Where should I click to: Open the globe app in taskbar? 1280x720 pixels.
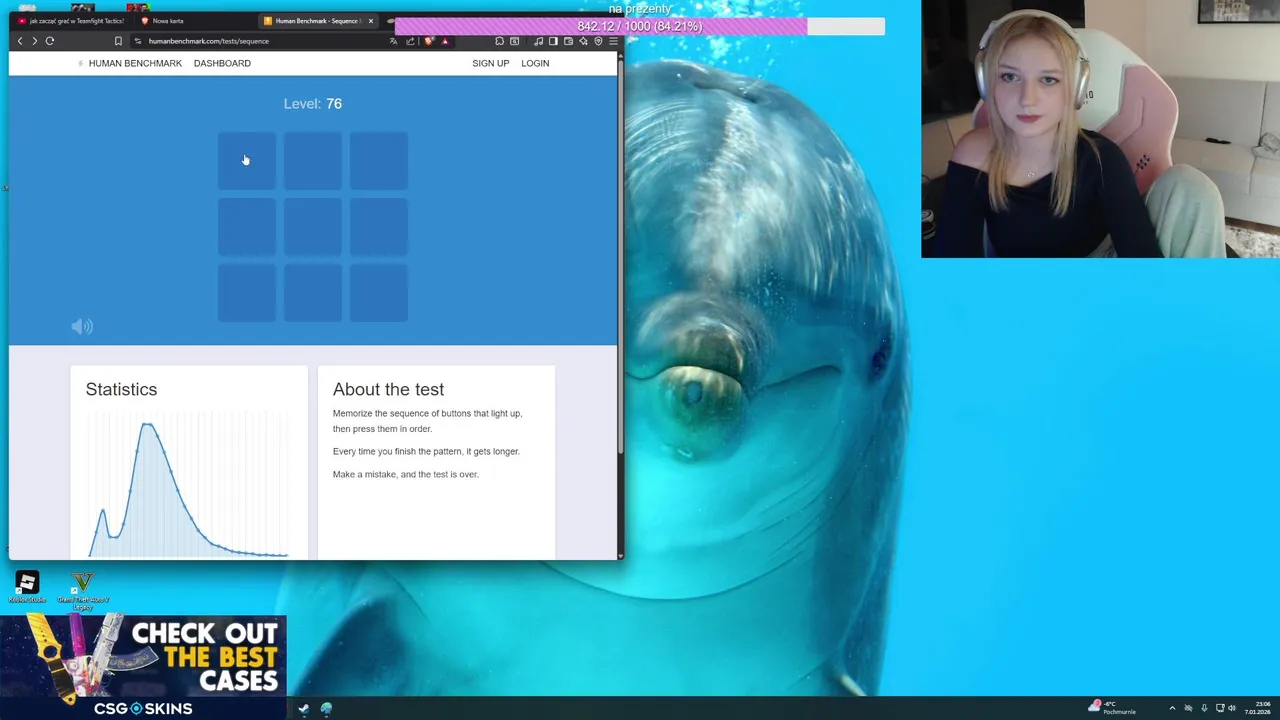click(326, 708)
